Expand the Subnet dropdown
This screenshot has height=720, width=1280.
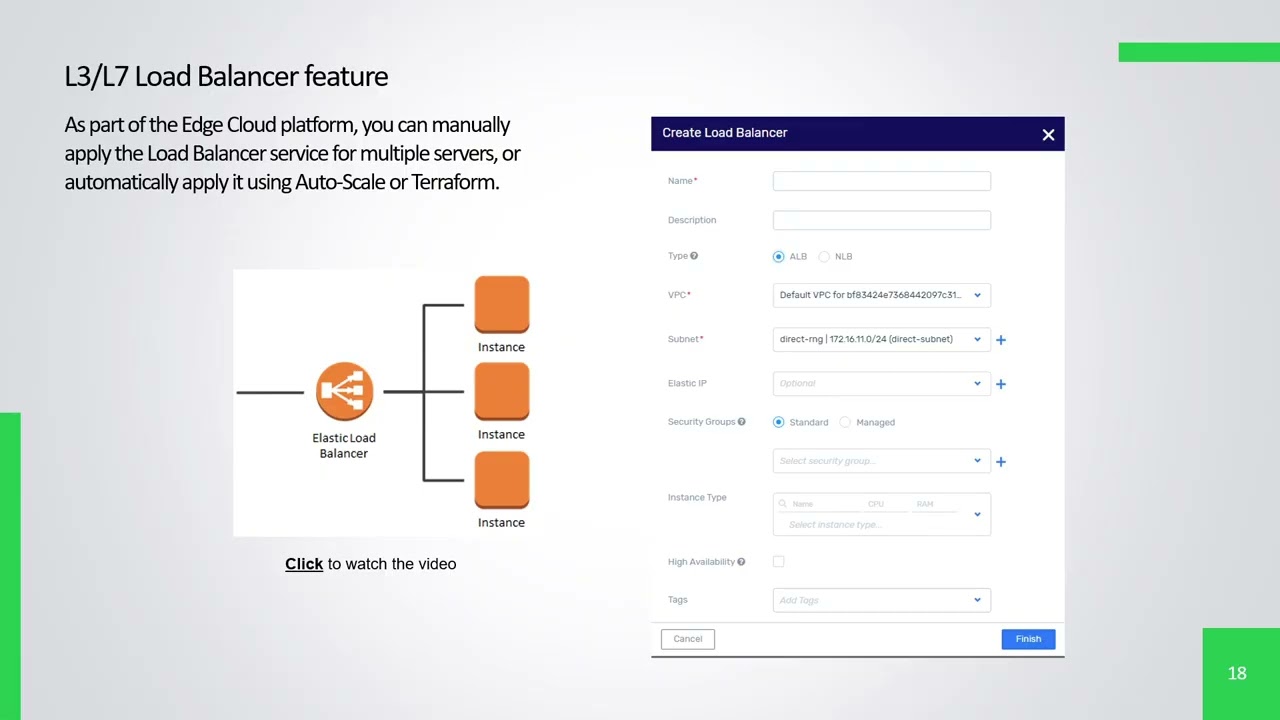tap(882, 339)
